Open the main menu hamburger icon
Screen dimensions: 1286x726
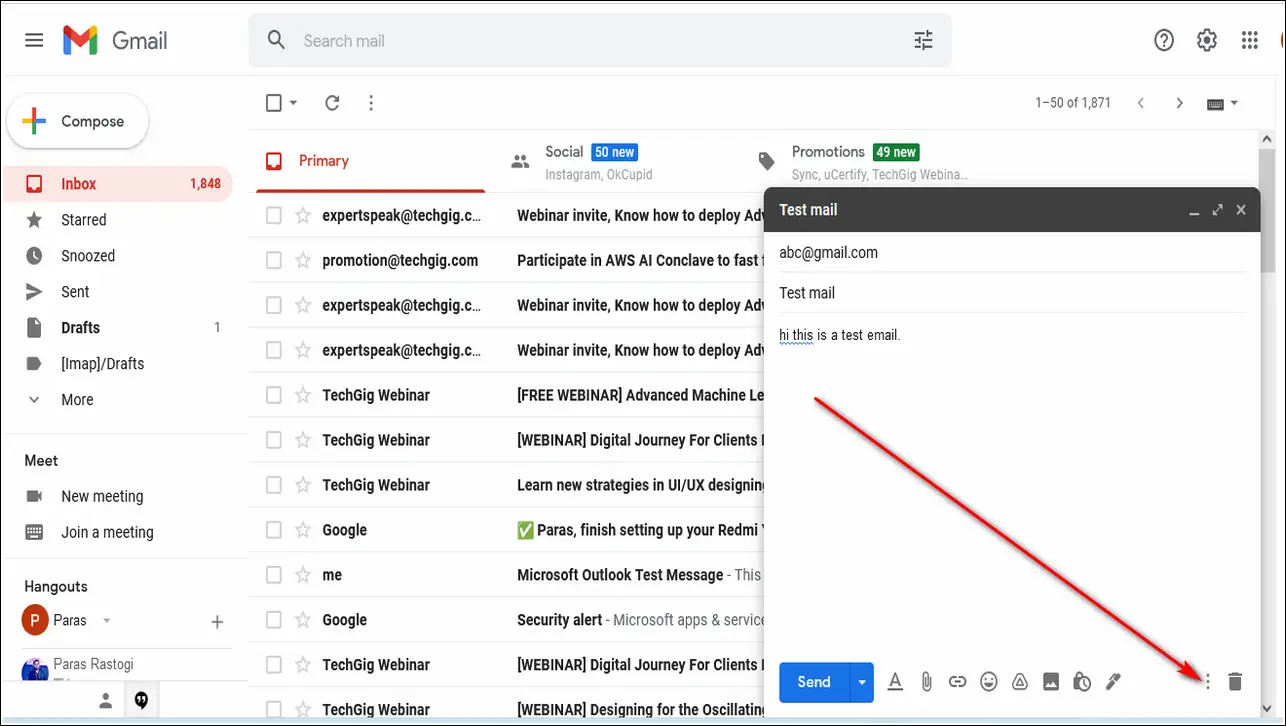point(34,40)
